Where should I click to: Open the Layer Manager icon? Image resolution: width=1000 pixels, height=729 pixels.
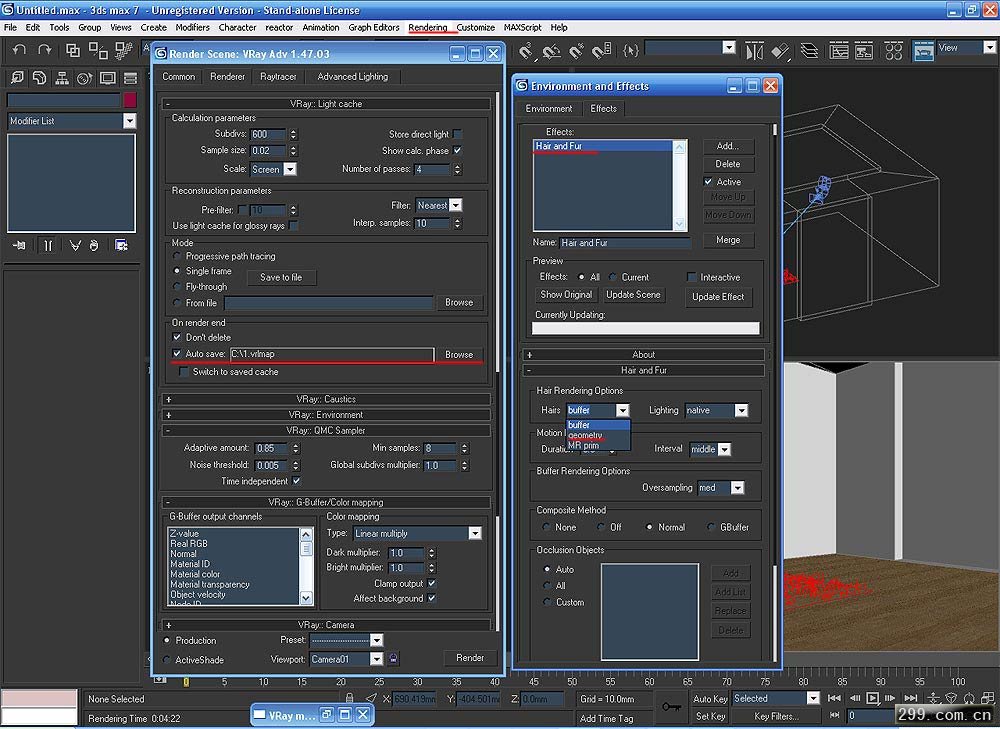point(809,51)
